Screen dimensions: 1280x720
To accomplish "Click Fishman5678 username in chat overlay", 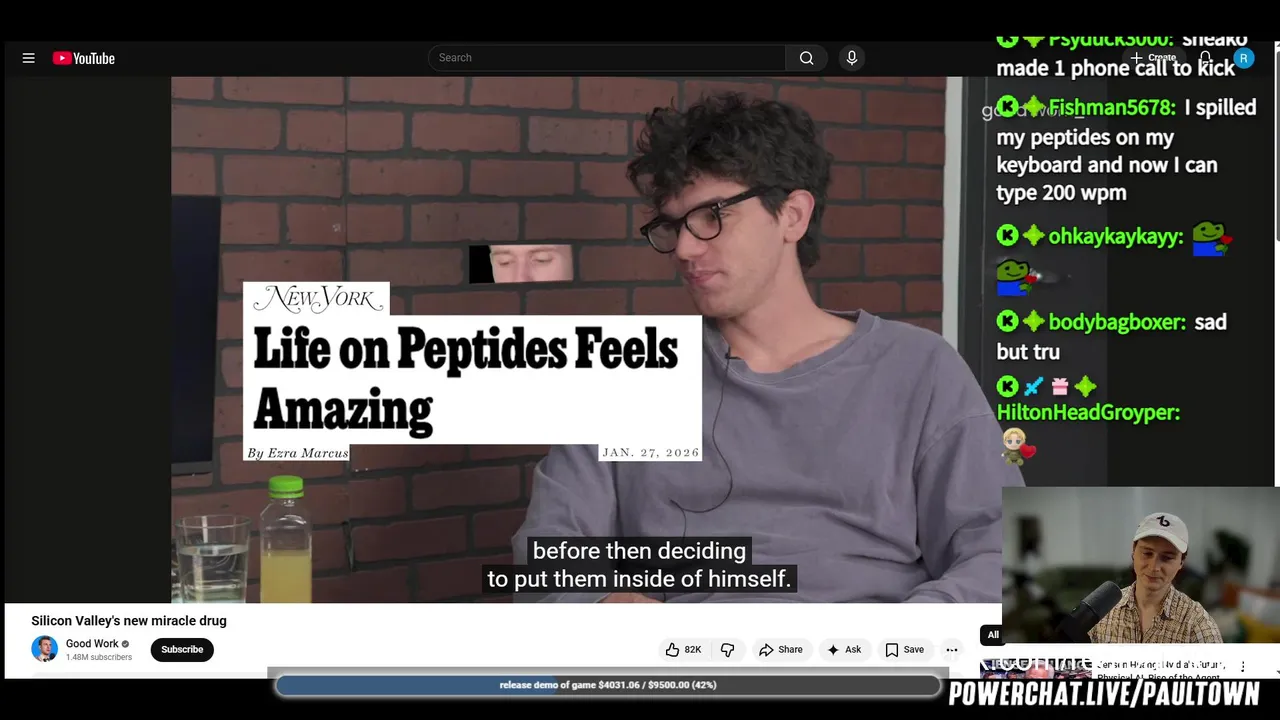I will [x=1111, y=107].
